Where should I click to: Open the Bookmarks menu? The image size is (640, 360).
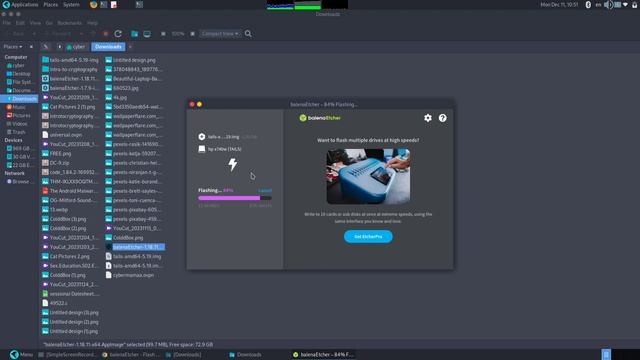point(69,23)
